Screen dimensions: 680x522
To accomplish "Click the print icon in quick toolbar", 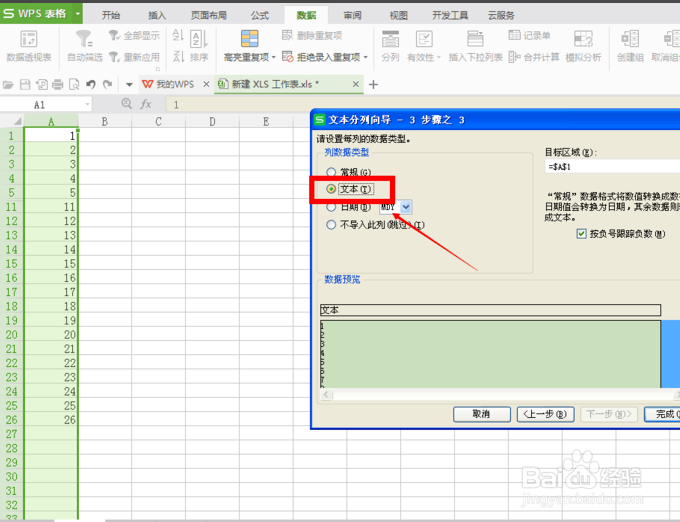I will coord(58,85).
